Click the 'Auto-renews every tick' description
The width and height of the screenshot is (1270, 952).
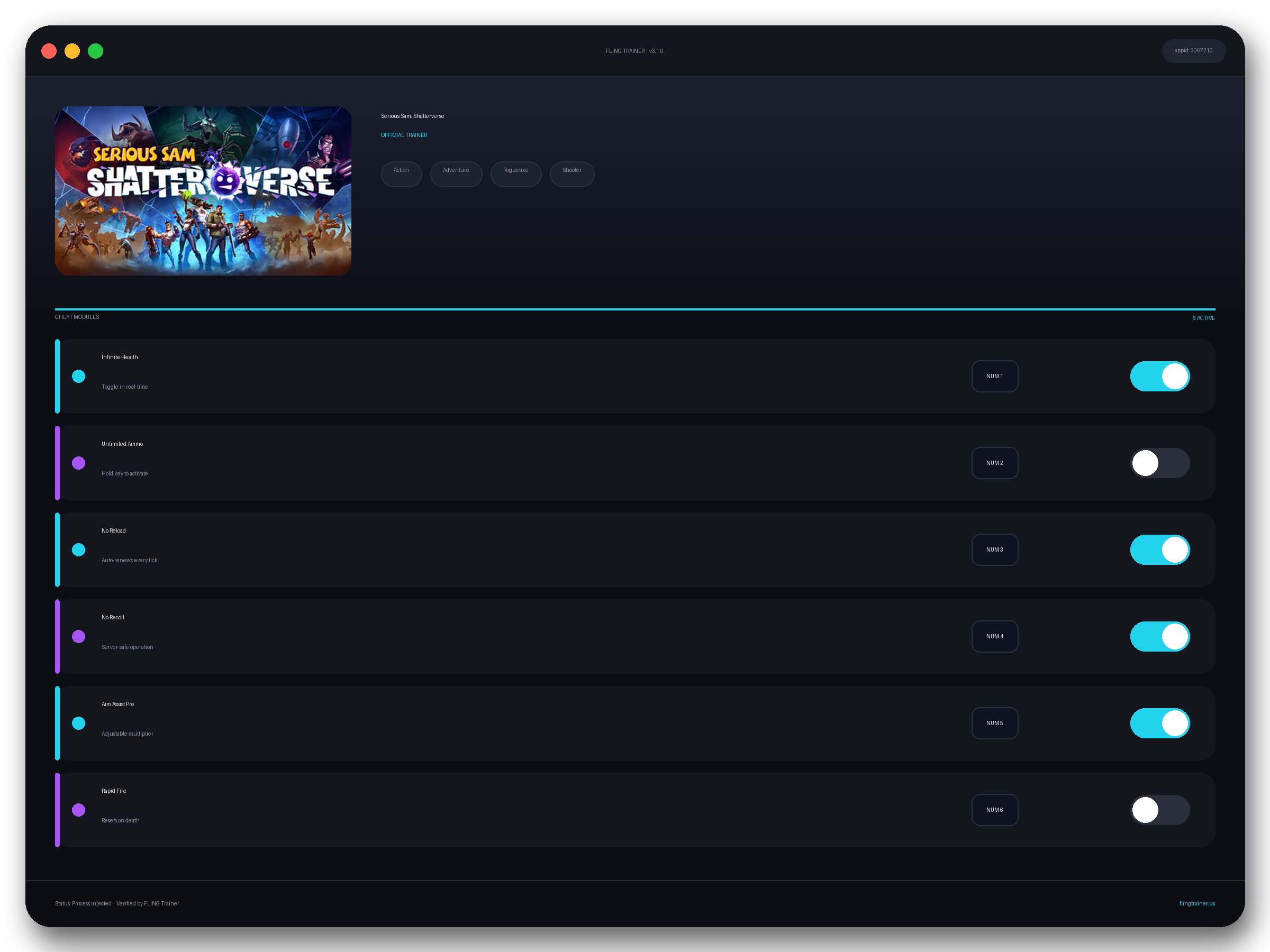click(129, 560)
